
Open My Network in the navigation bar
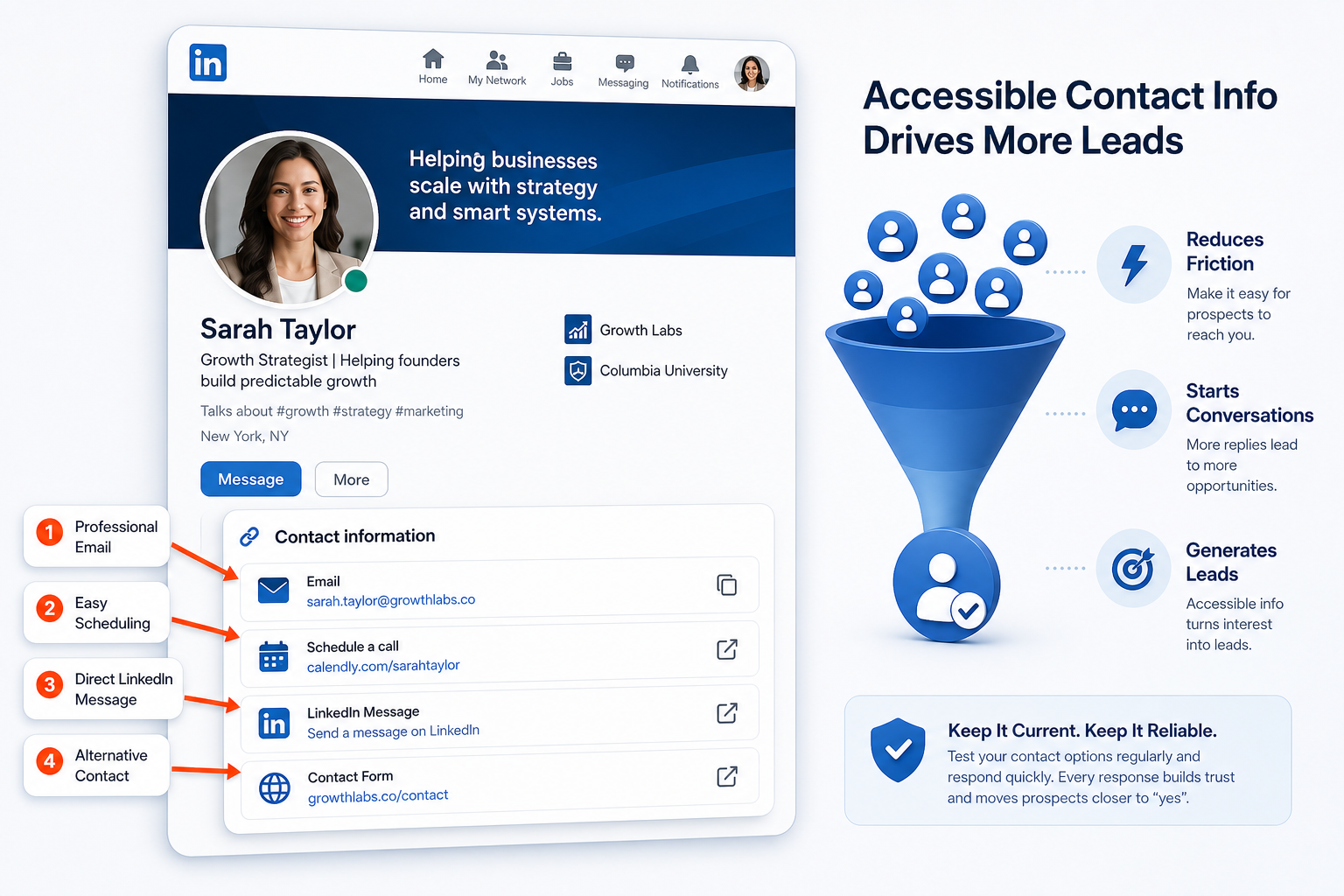point(497,68)
